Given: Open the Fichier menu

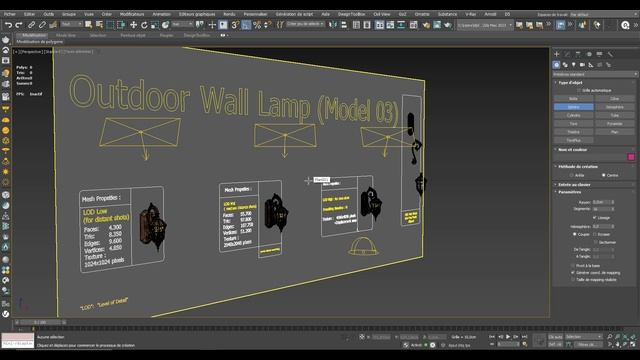Looking at the screenshot, I should pos(10,14).
